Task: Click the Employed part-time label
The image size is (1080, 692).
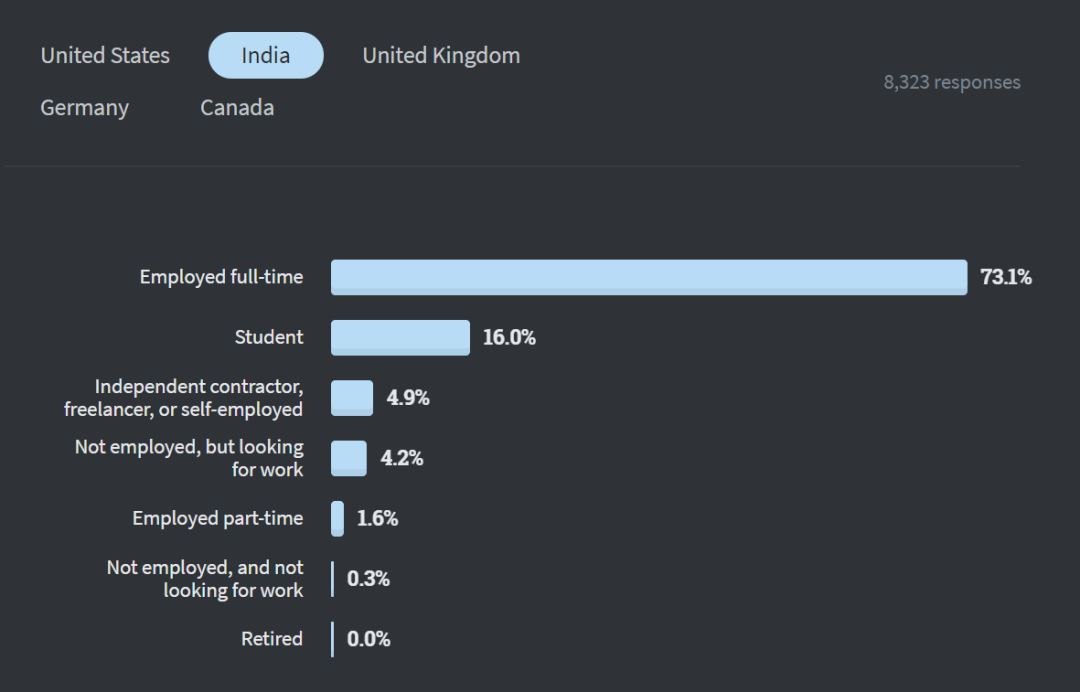Action: click(x=218, y=518)
